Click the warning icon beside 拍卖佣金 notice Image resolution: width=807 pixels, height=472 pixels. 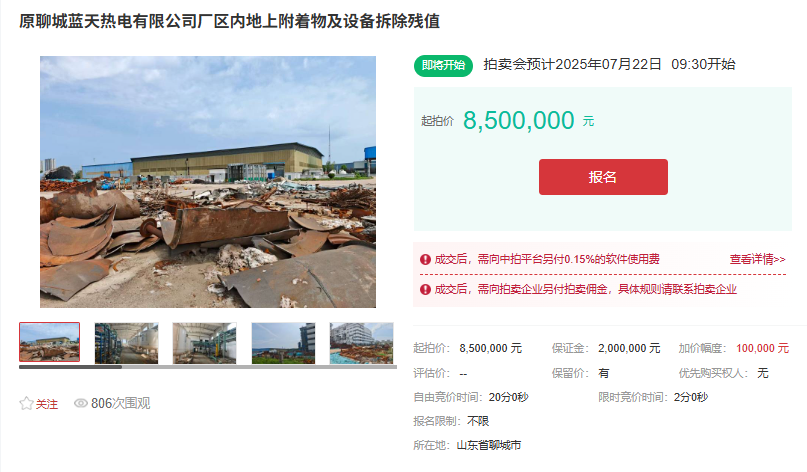tap(425, 289)
